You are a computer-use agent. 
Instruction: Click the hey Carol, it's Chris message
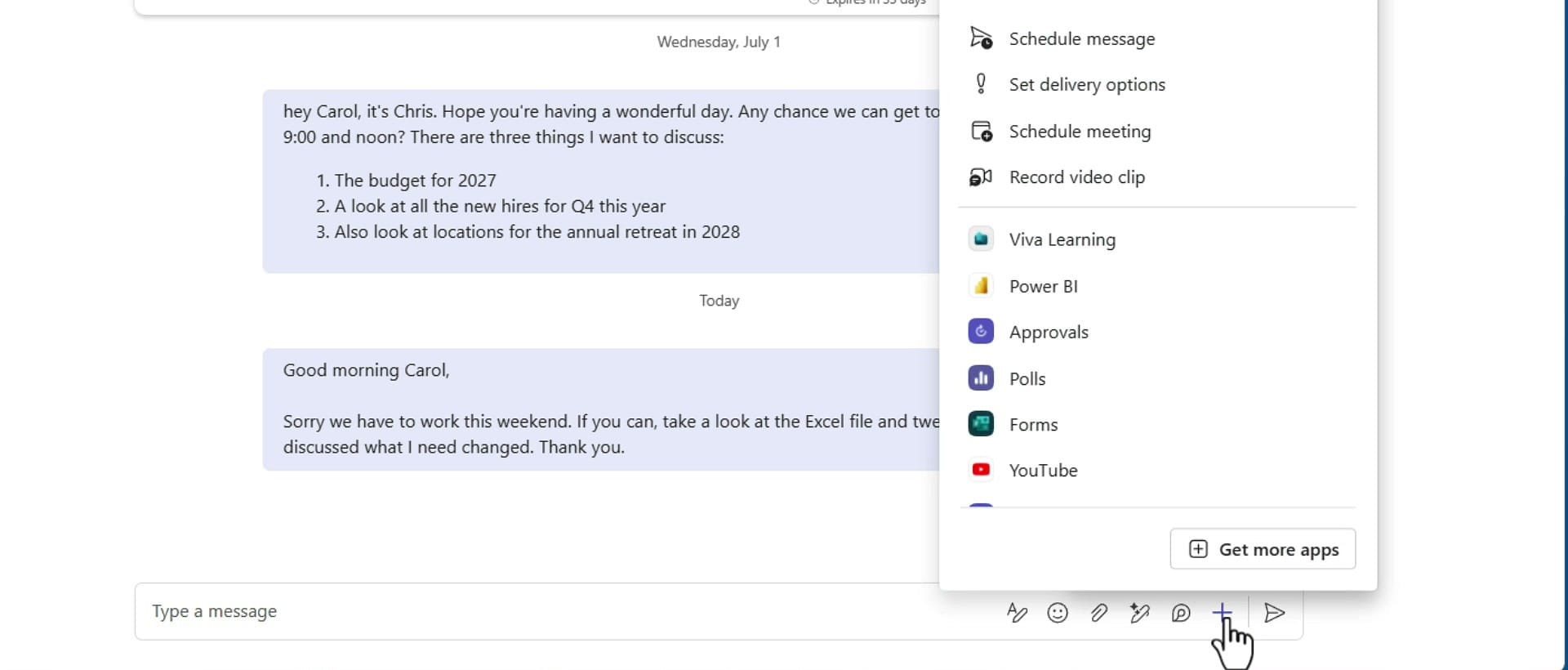pyautogui.click(x=601, y=181)
